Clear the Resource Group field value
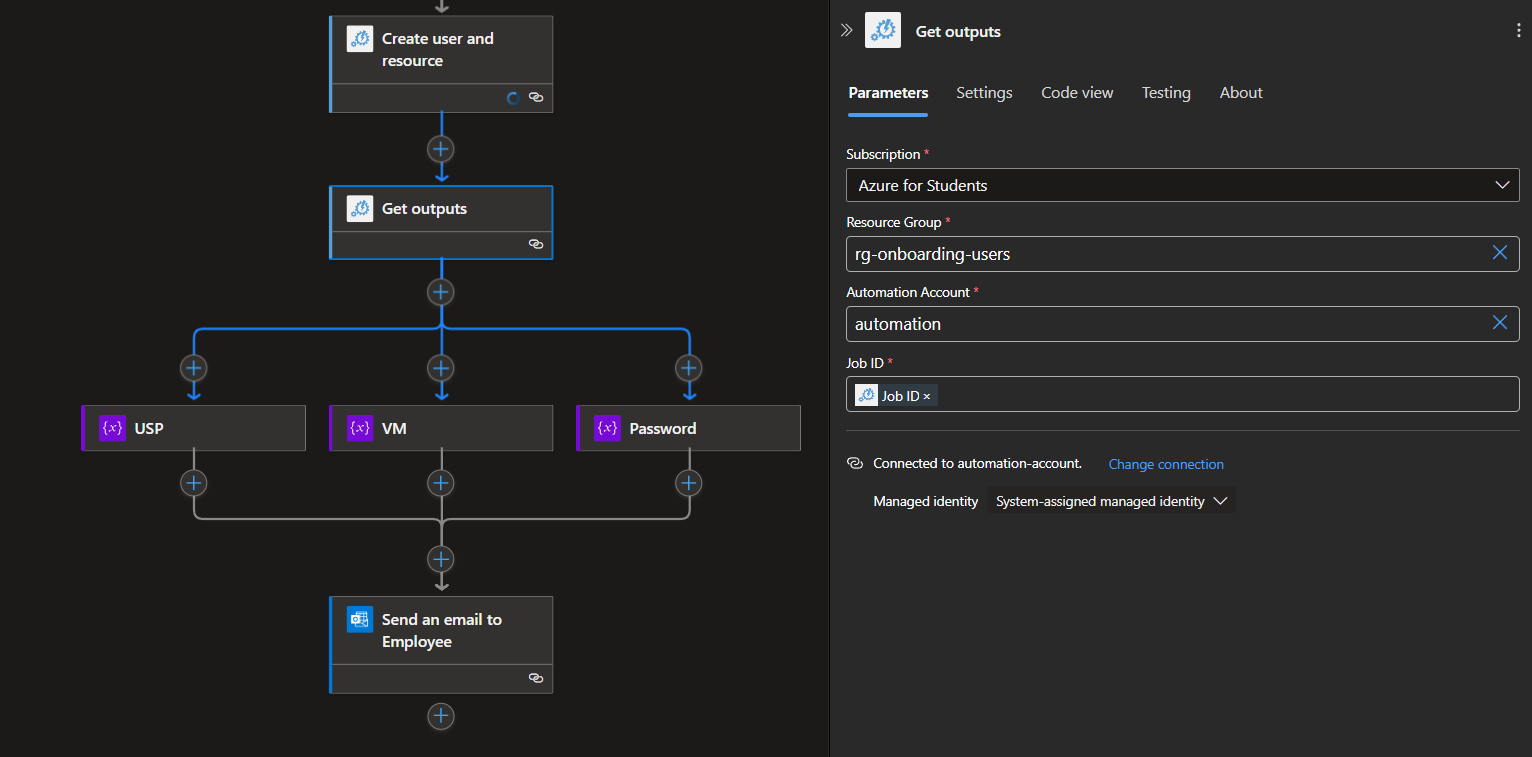The width and height of the screenshot is (1532, 757). pos(1499,253)
